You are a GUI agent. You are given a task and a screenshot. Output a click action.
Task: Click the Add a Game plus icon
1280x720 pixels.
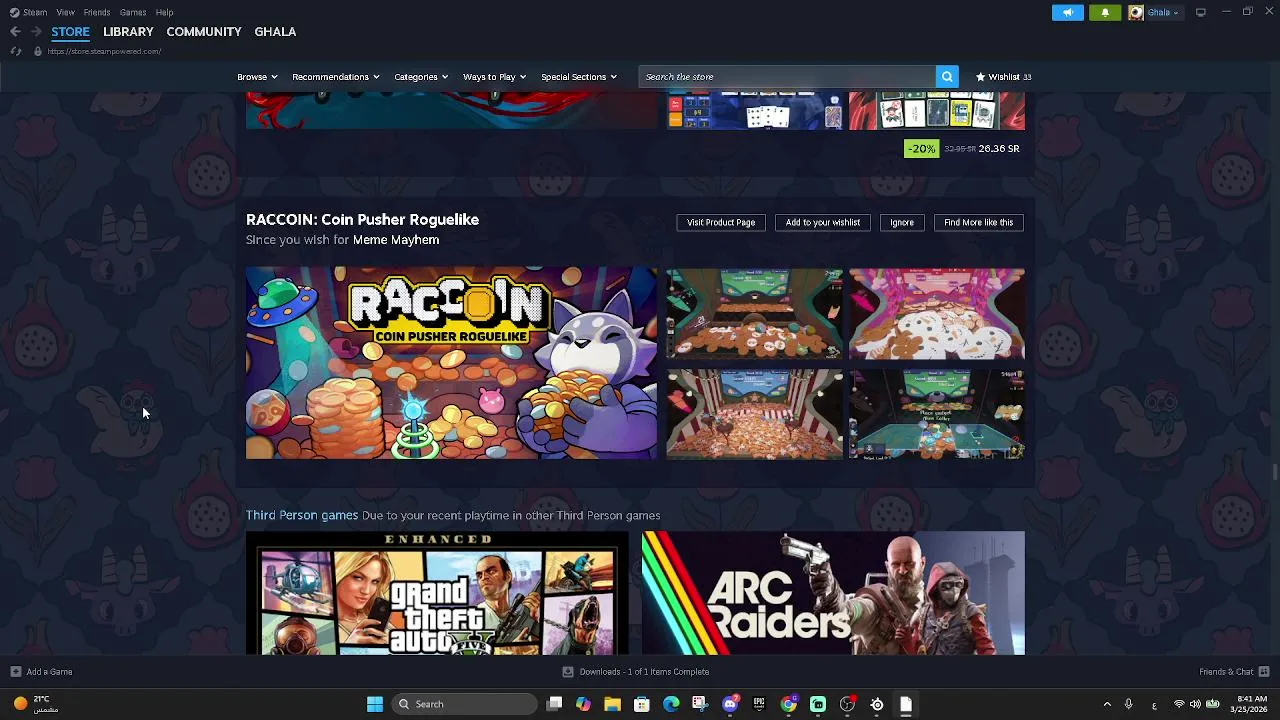tap(15, 672)
